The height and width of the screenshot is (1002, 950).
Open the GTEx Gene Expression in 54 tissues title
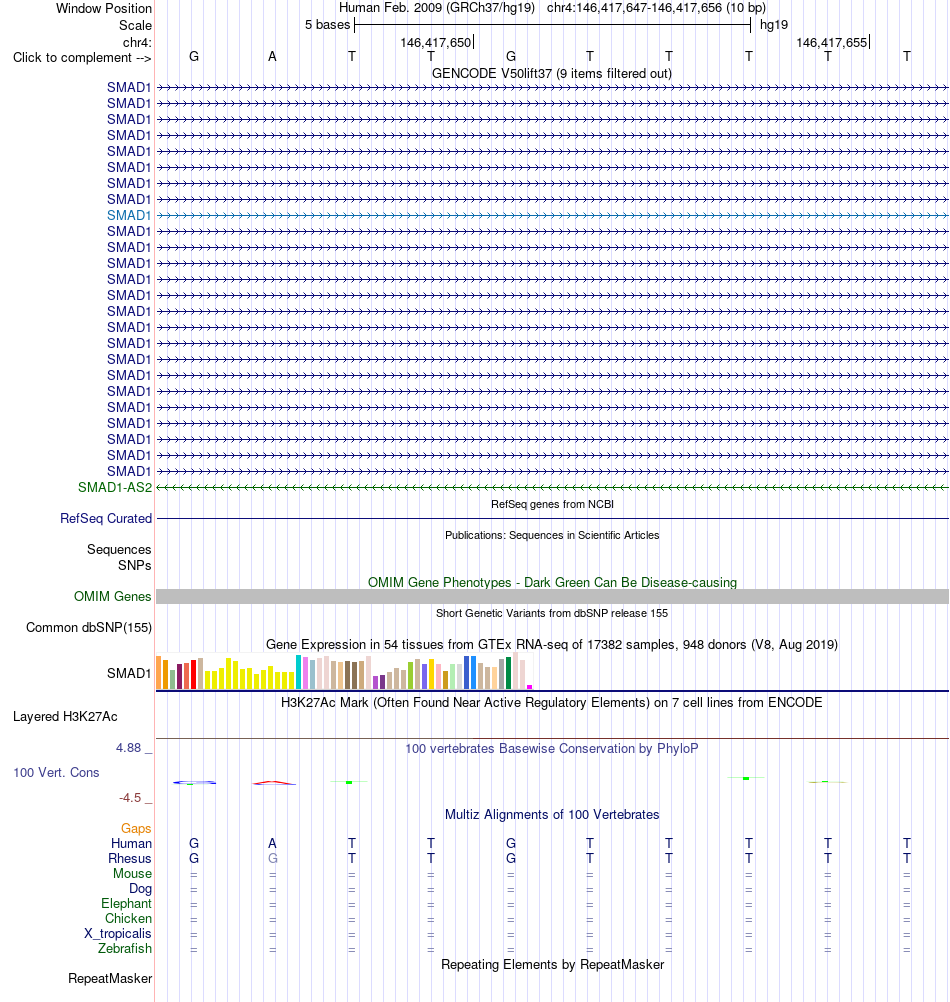pos(552,644)
